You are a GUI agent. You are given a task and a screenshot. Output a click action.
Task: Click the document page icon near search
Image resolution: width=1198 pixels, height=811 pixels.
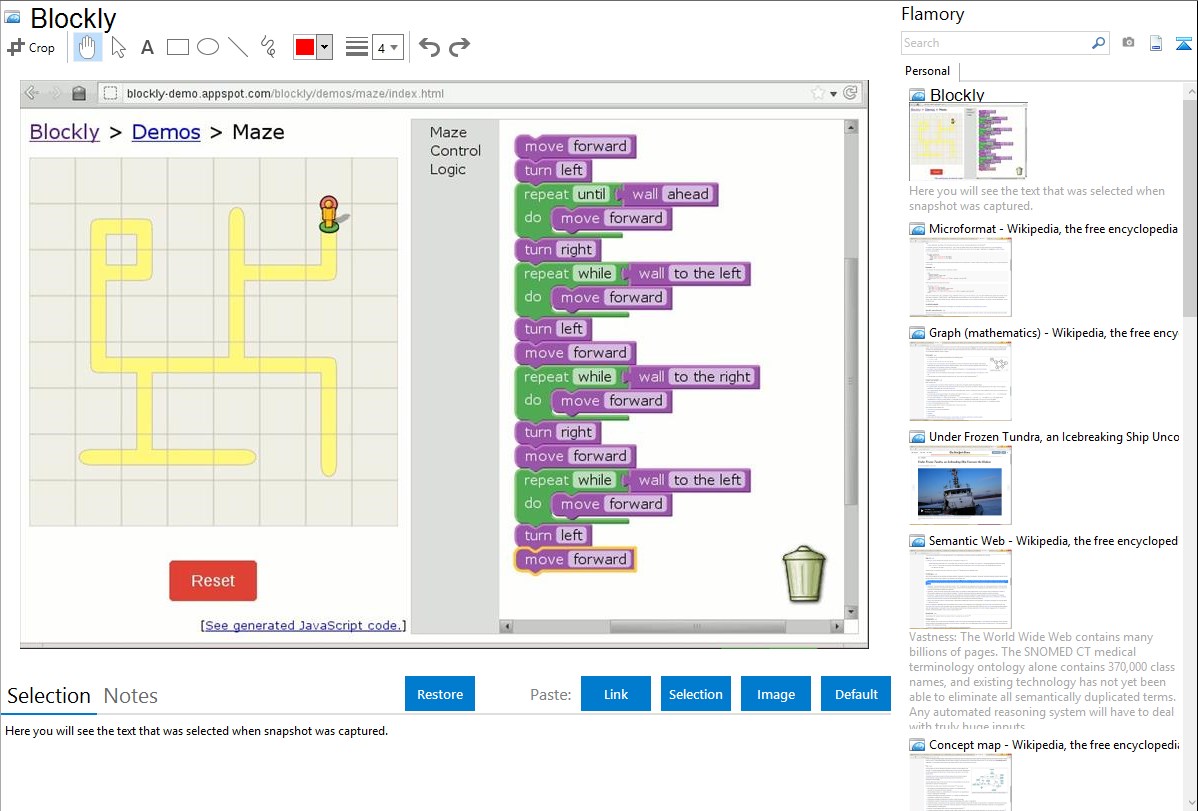coord(1156,43)
